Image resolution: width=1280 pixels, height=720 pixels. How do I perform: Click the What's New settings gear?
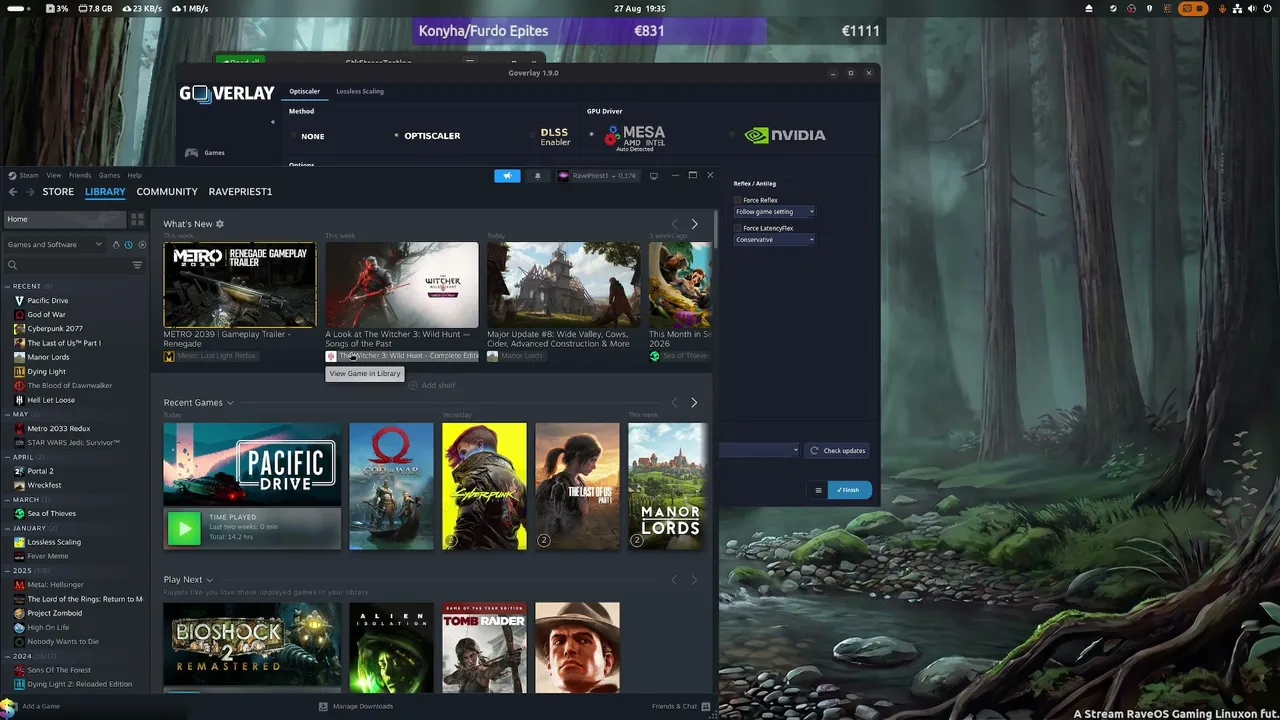pyautogui.click(x=220, y=224)
